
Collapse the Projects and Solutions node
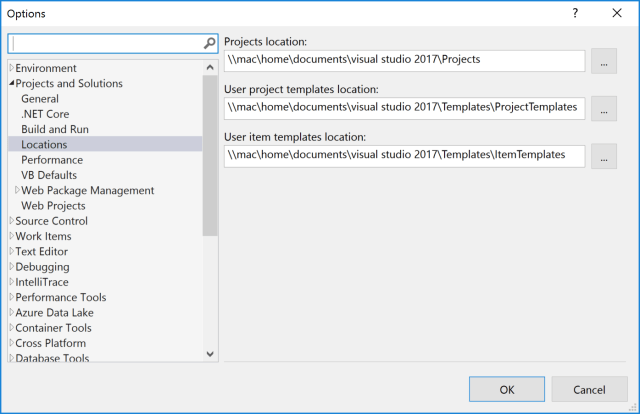[11, 84]
